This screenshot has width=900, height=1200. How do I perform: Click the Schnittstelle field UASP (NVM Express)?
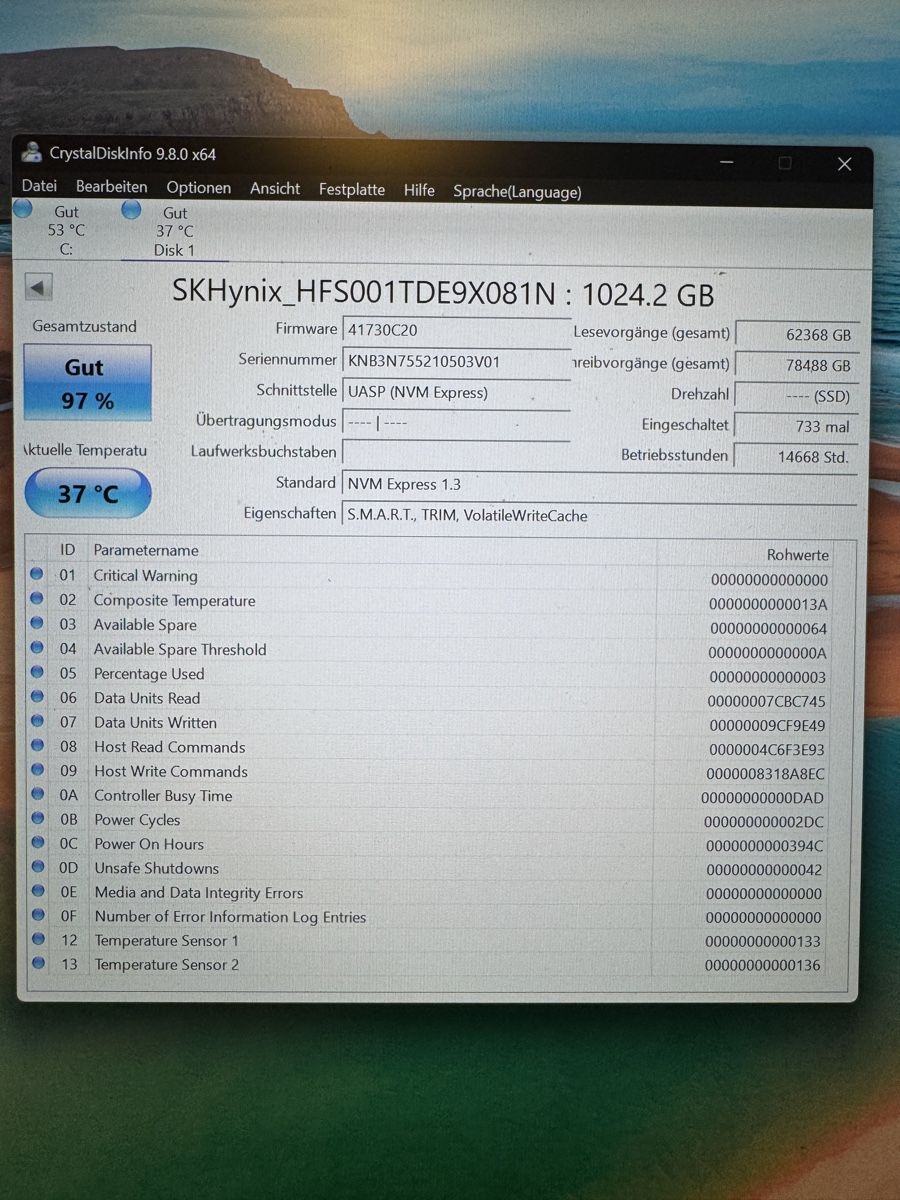coord(456,393)
